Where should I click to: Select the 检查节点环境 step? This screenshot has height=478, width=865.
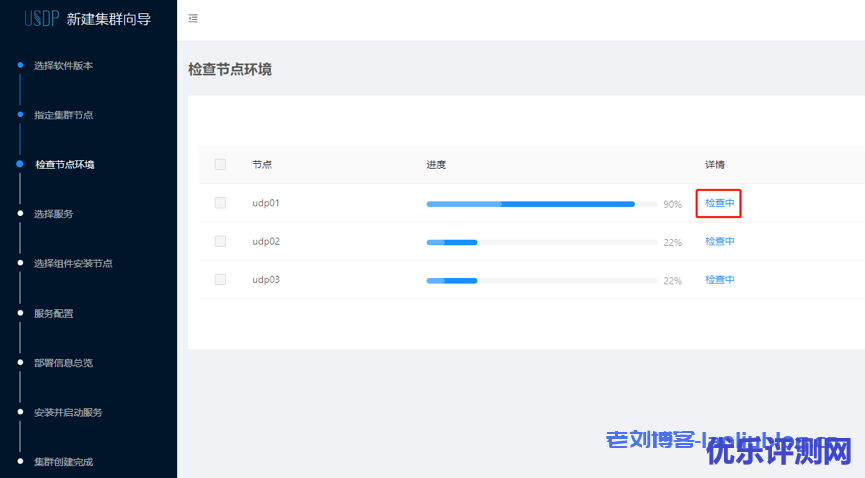[64, 165]
